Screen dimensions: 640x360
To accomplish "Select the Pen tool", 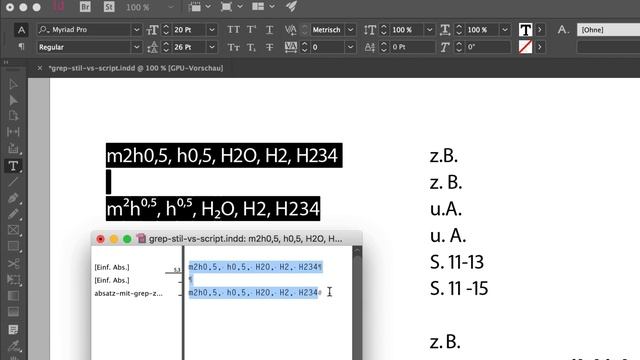I will [x=13, y=198].
